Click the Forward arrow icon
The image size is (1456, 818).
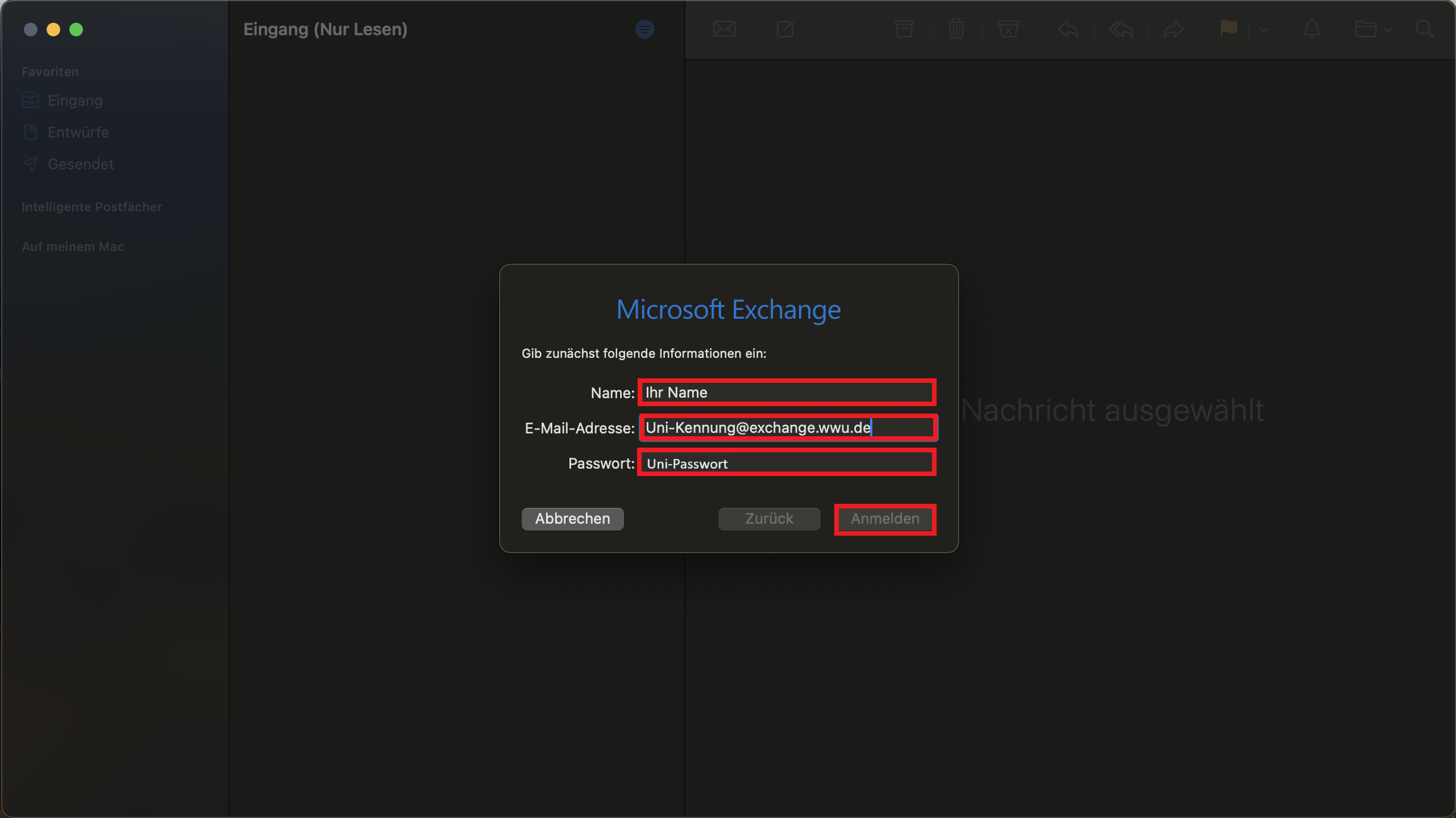tap(1173, 29)
